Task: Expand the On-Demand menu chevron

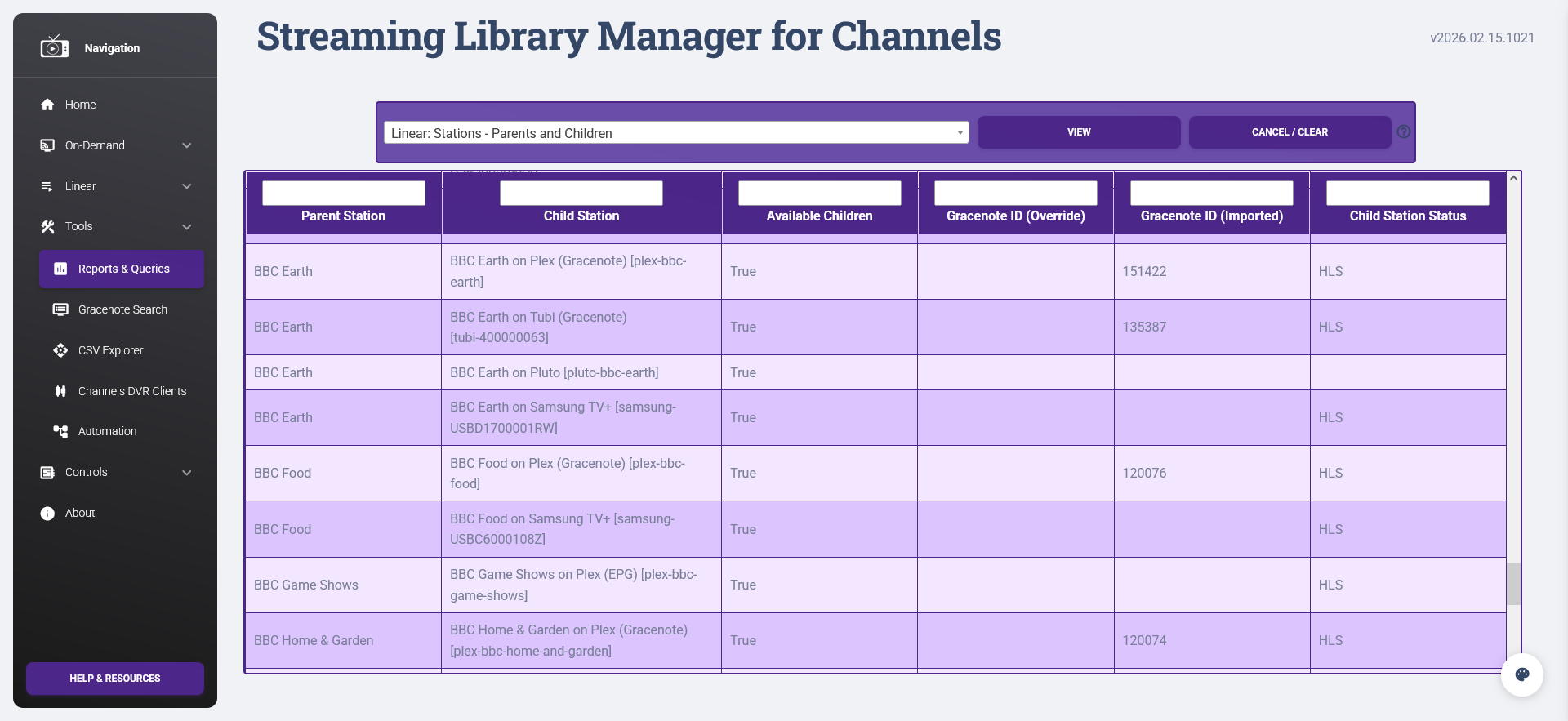Action: (x=187, y=145)
